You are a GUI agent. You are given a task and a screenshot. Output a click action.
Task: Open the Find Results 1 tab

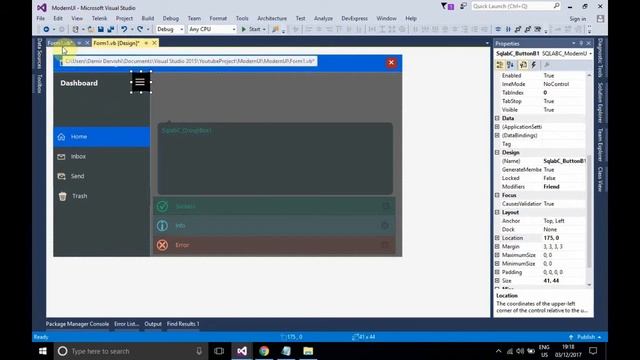pyautogui.click(x=183, y=324)
